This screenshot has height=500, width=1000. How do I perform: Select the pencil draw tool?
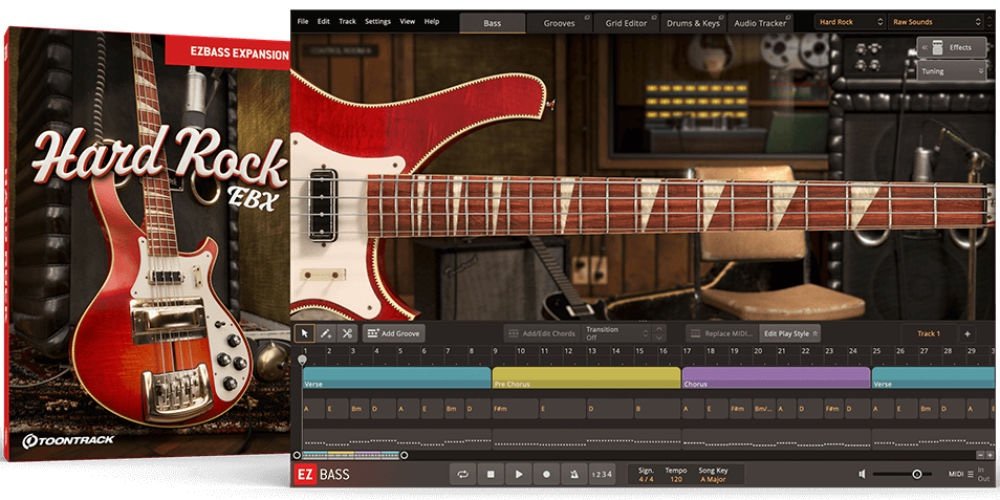326,333
